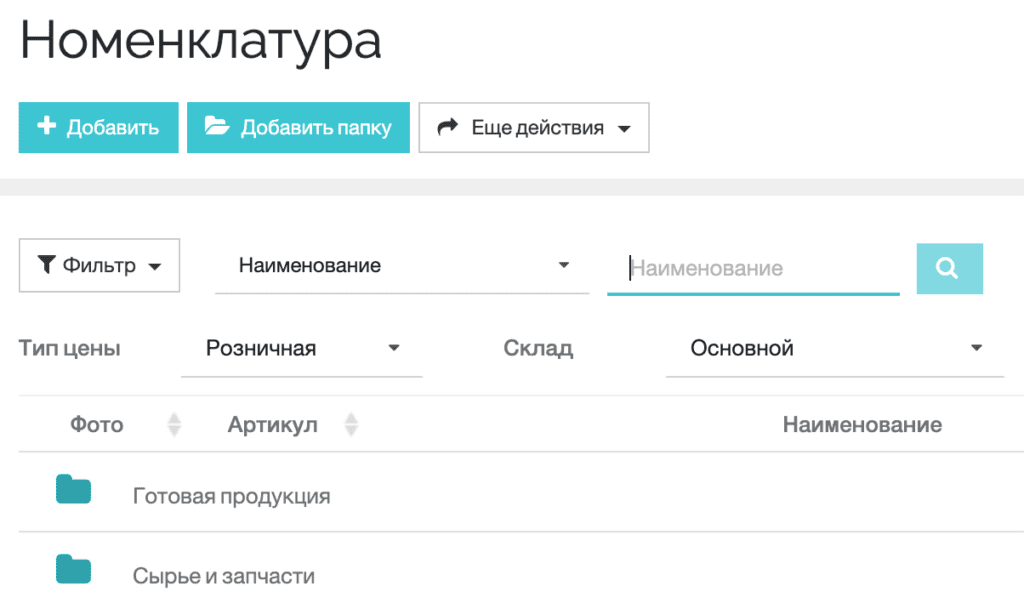This screenshot has width=1024, height=609.
Task: Click the curved arrow icon on Еще действия
Action: [449, 127]
